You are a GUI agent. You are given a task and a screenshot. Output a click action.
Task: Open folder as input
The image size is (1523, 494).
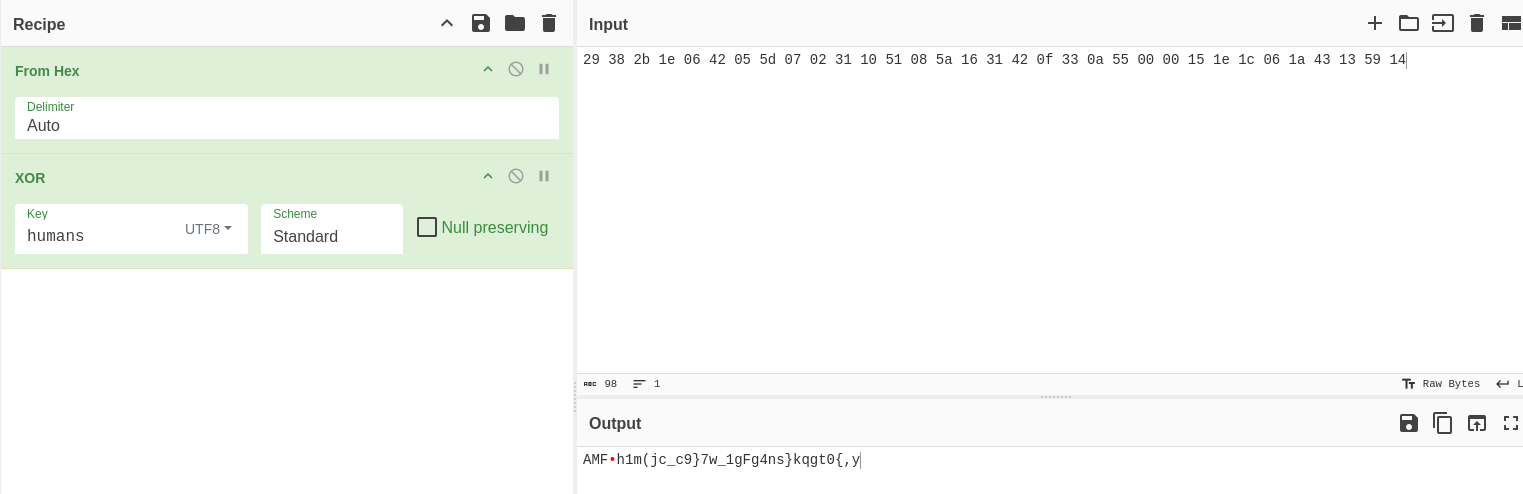point(1409,23)
